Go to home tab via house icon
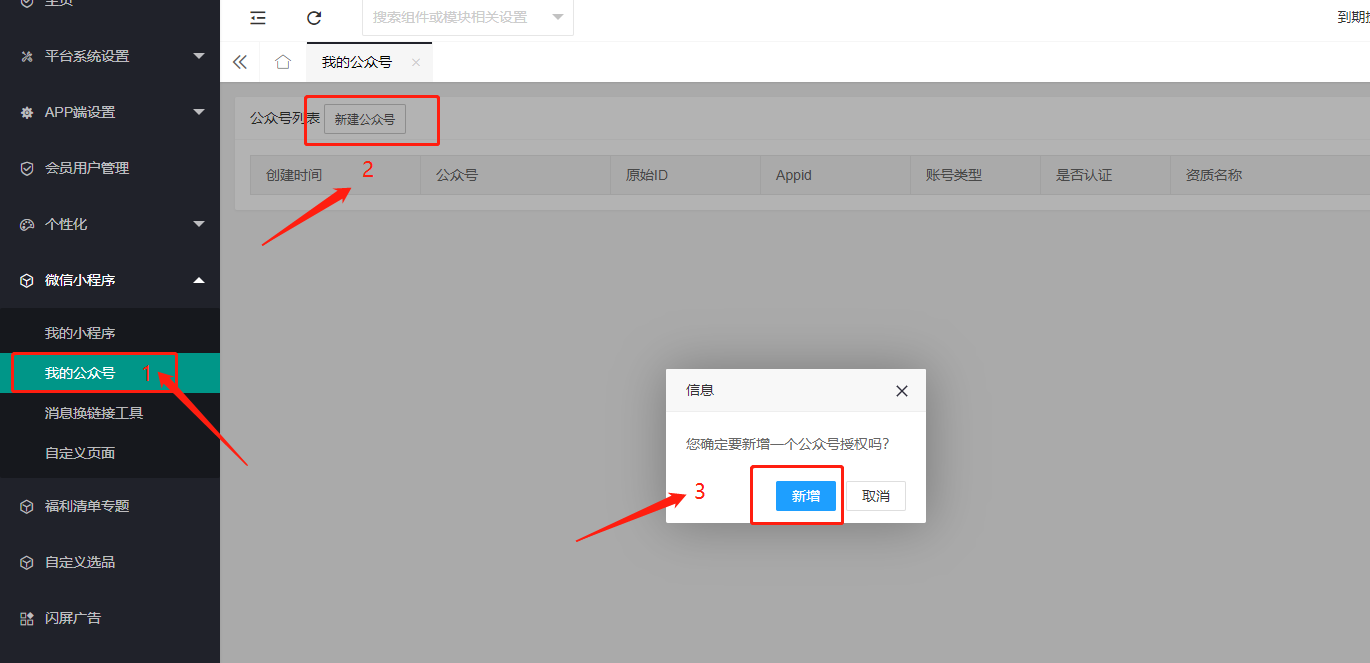 click(283, 62)
